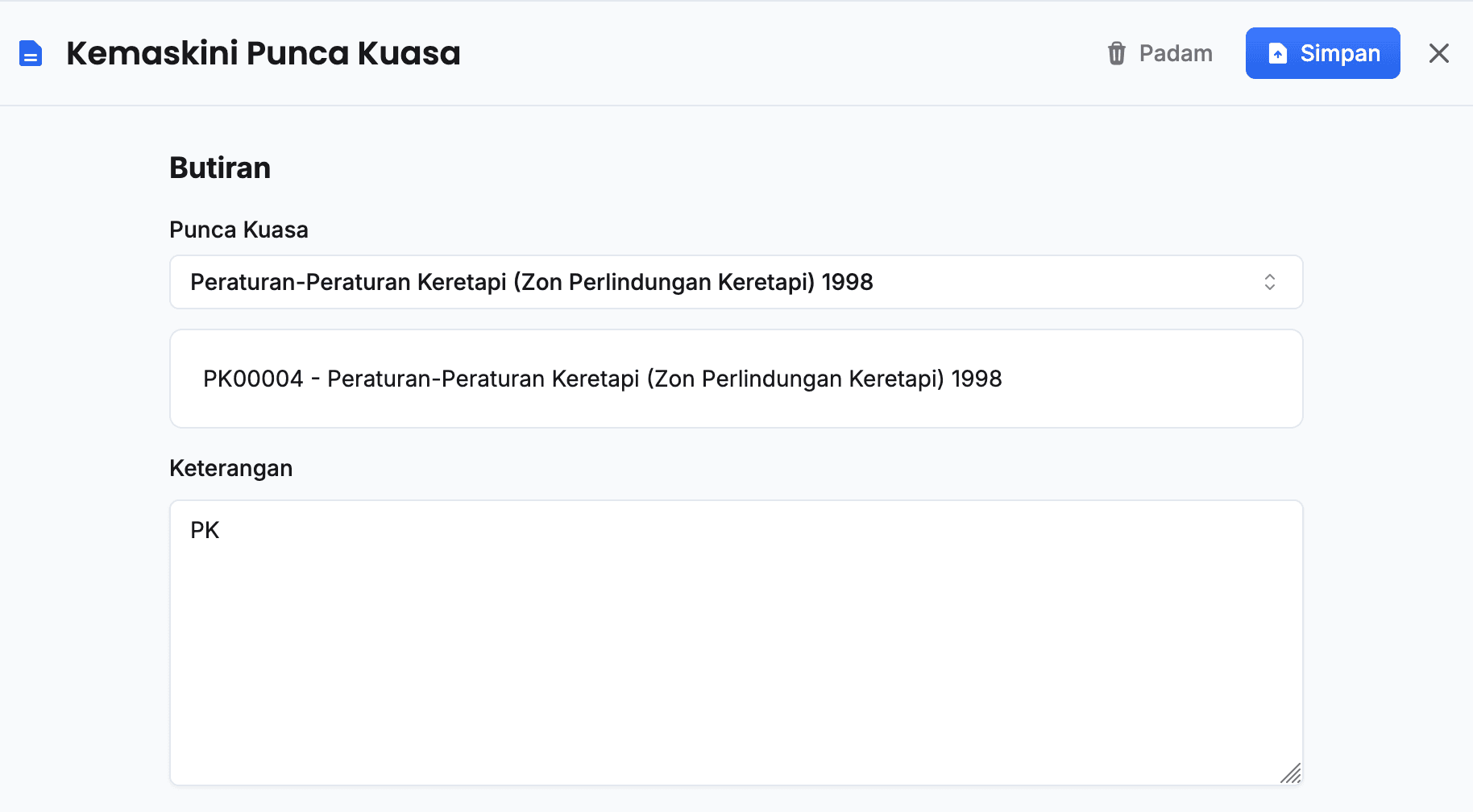
Task: Click the save icon inside Simpan button
Action: tap(1277, 53)
